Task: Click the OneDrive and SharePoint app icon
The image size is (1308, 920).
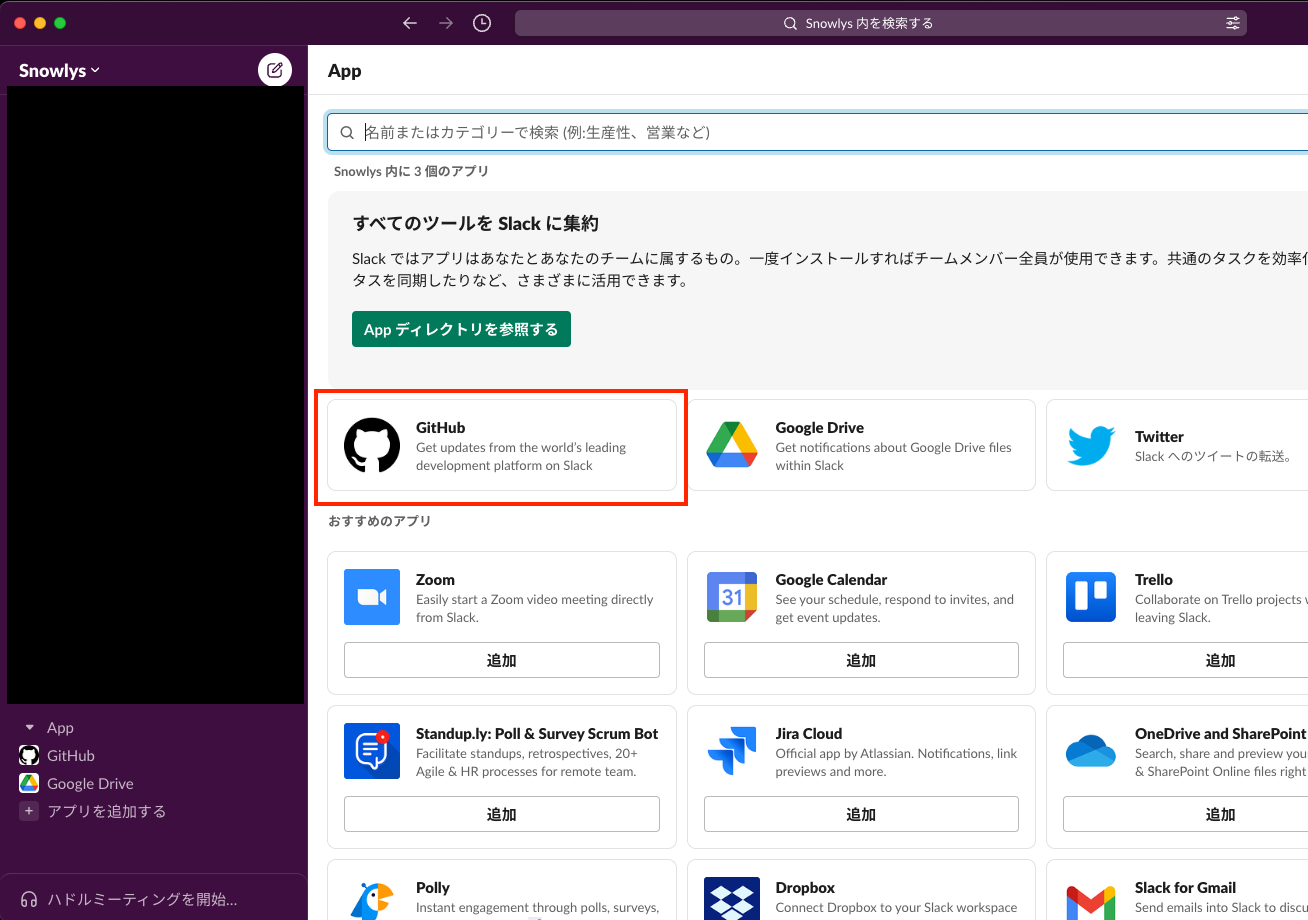Action: (1090, 751)
